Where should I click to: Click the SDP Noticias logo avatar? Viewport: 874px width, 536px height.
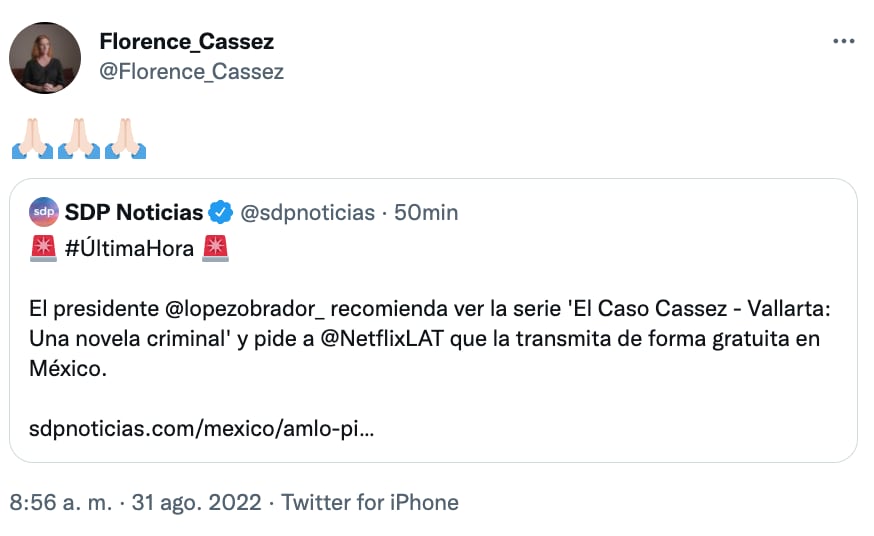44,212
